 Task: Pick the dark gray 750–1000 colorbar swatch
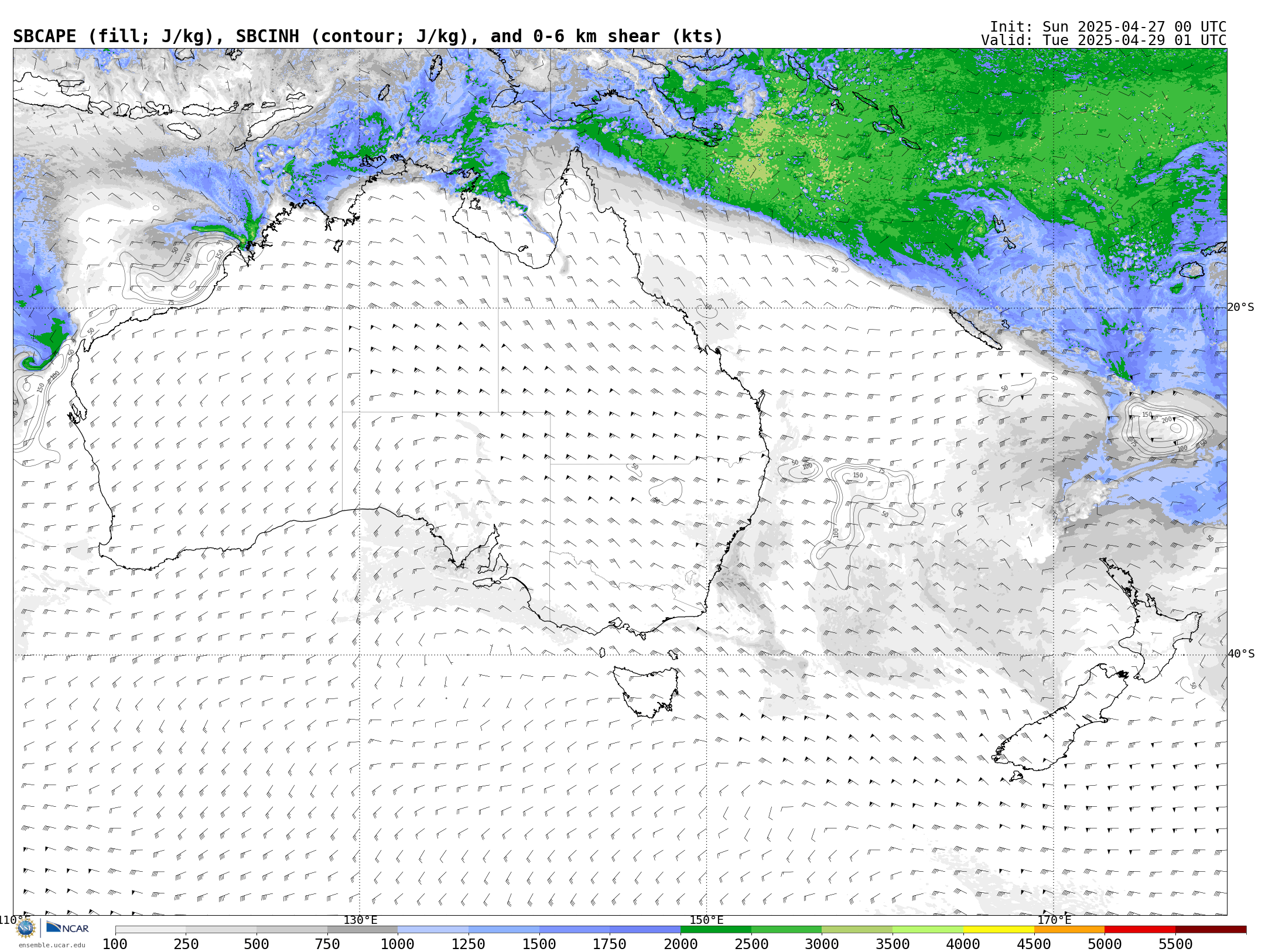pos(363,930)
